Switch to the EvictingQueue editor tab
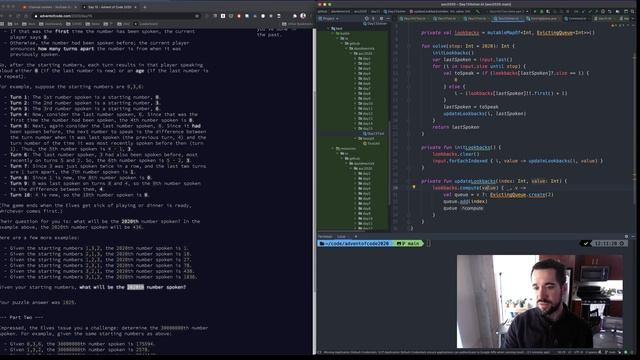This screenshot has width=640, height=360. tap(543, 18)
